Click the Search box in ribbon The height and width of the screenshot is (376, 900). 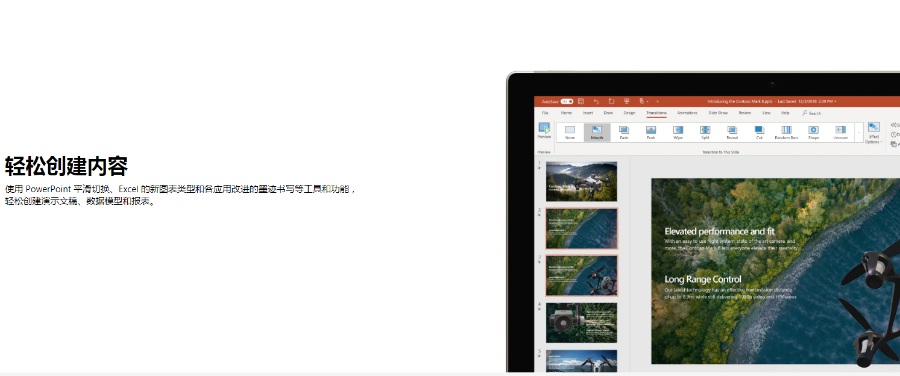(812, 113)
